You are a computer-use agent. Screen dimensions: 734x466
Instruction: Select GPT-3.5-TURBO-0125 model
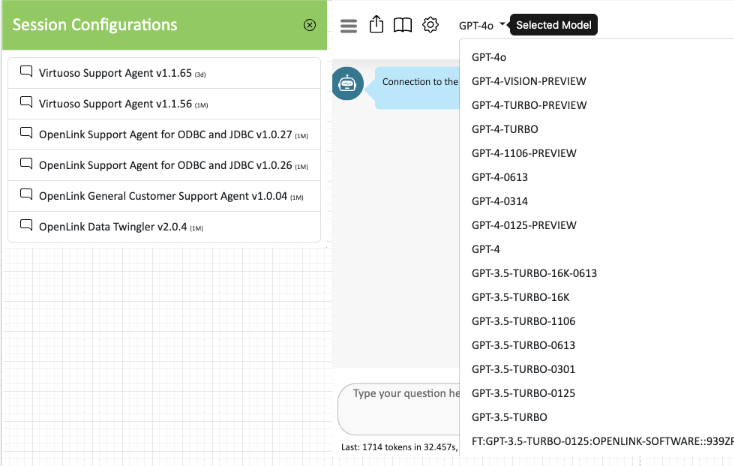click(x=523, y=393)
